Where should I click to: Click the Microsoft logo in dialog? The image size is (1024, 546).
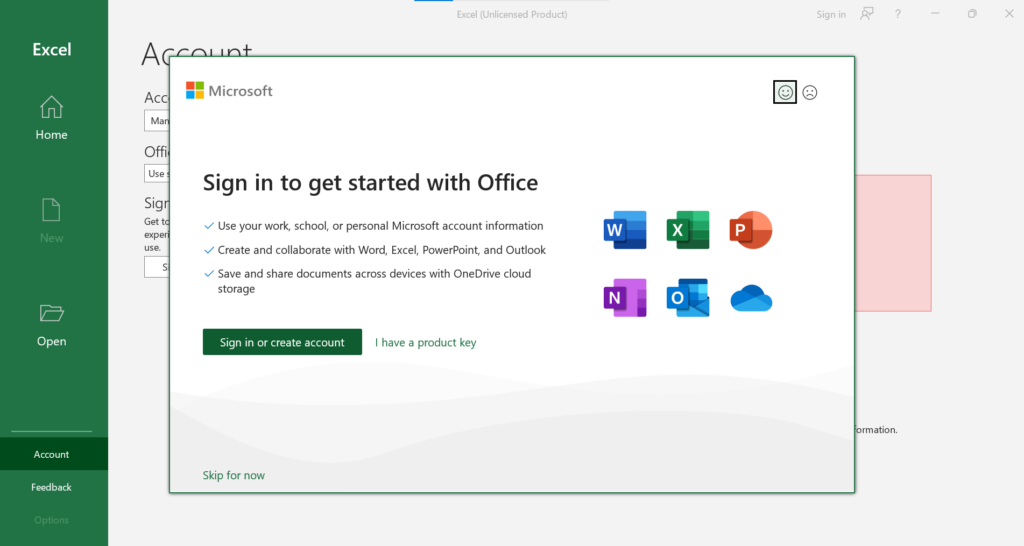[x=229, y=91]
